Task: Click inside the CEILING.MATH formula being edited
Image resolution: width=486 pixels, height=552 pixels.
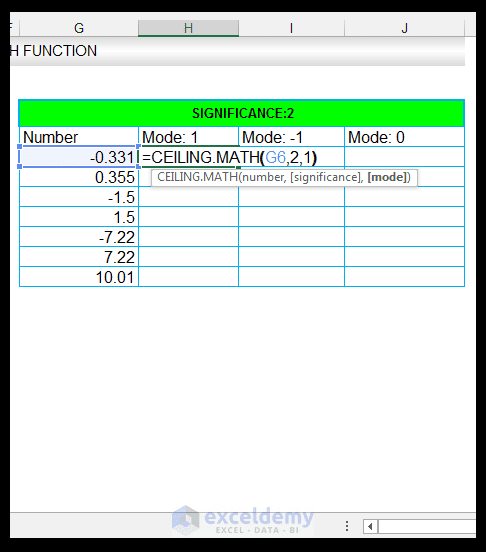Action: tap(229, 157)
